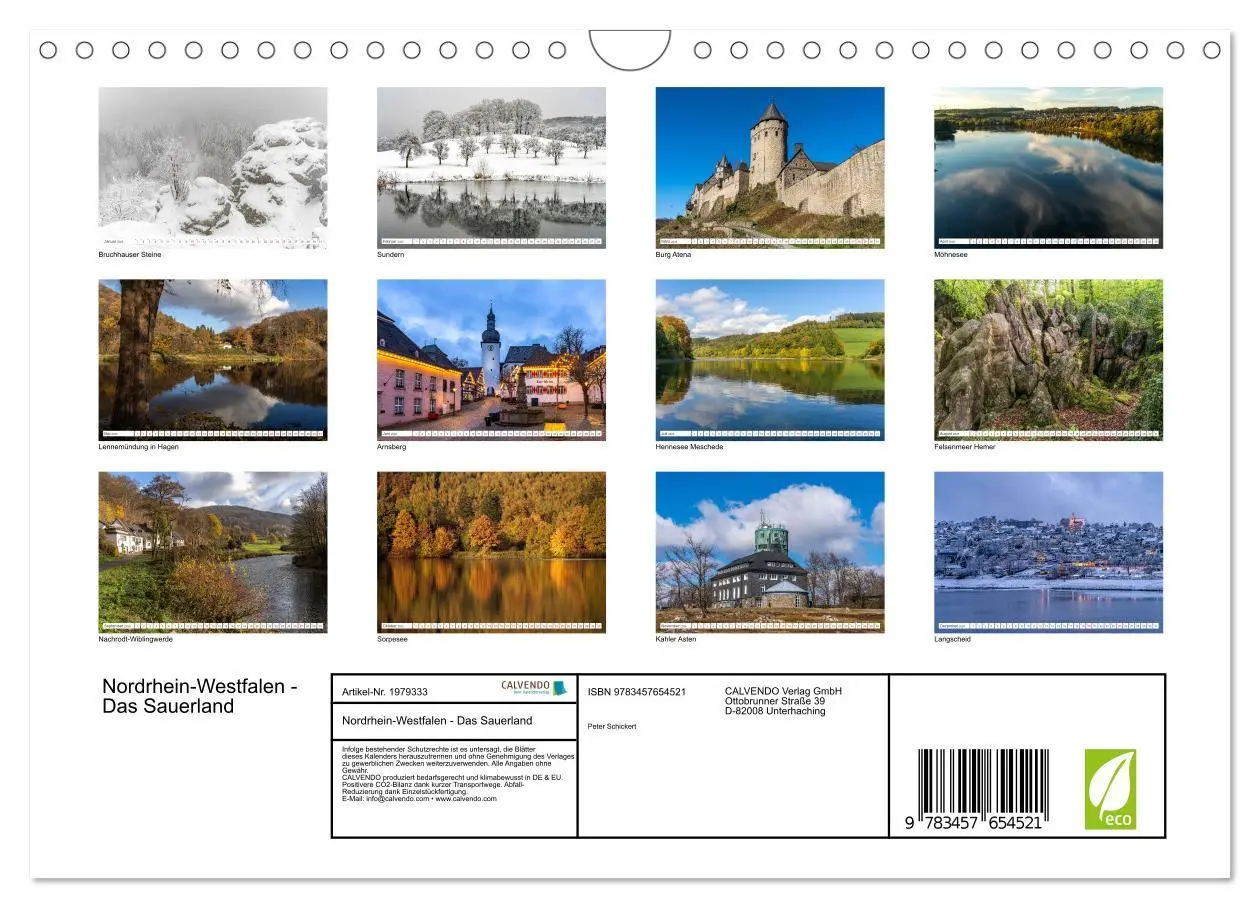Select the Langscheid winter village image

point(1048,552)
